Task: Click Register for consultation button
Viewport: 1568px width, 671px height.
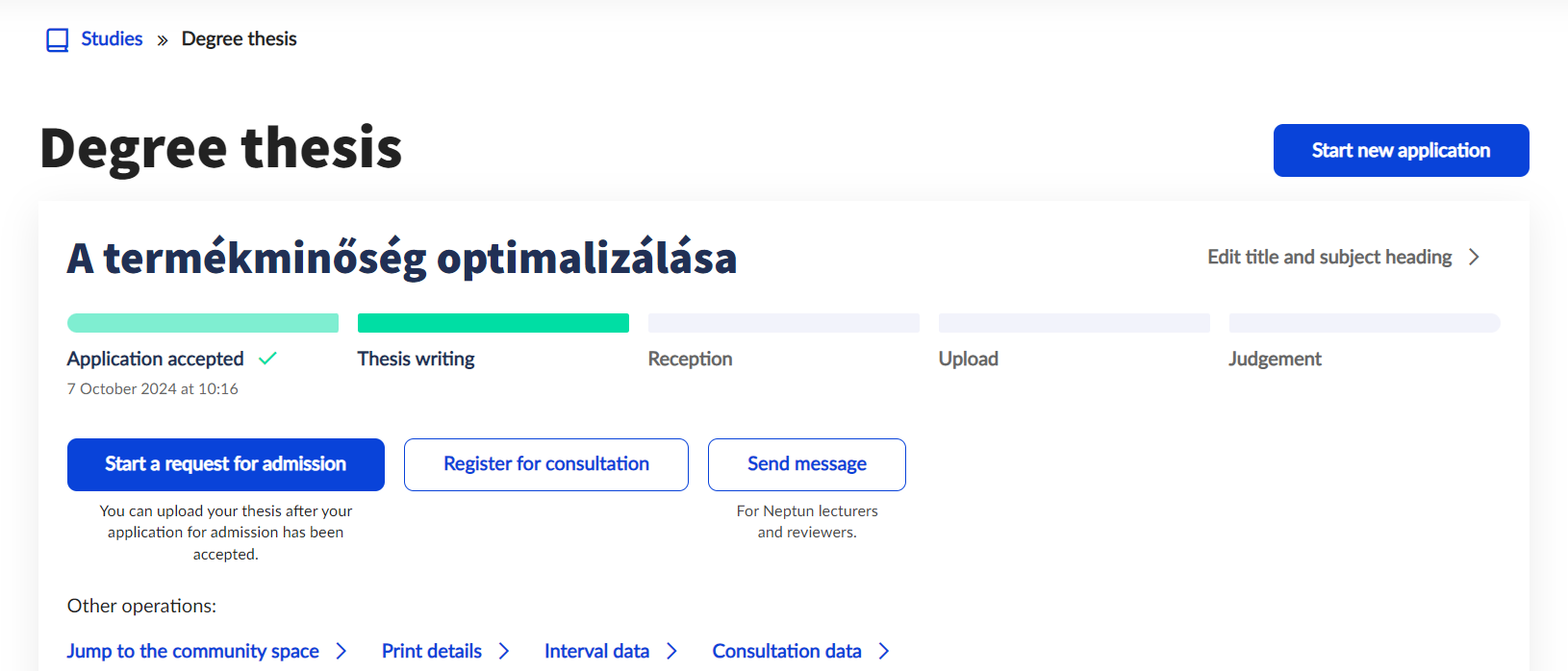Action: pyautogui.click(x=546, y=464)
